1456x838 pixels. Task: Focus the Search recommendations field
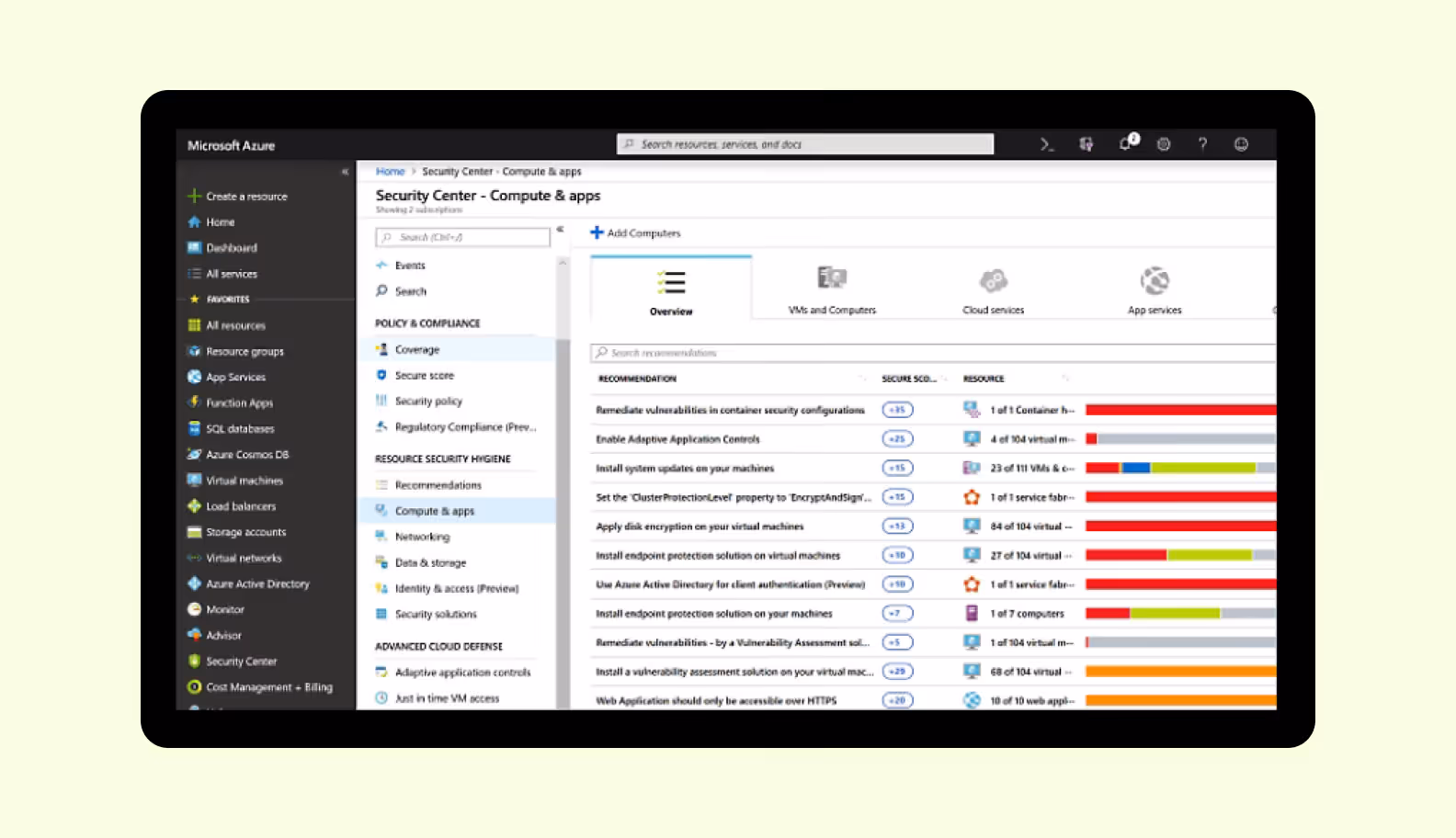933,353
